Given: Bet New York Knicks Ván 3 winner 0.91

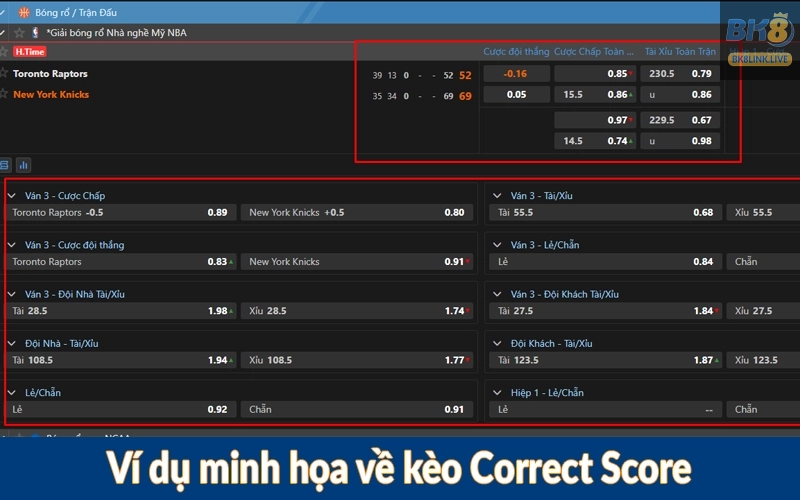Looking at the screenshot, I should click(x=357, y=262).
